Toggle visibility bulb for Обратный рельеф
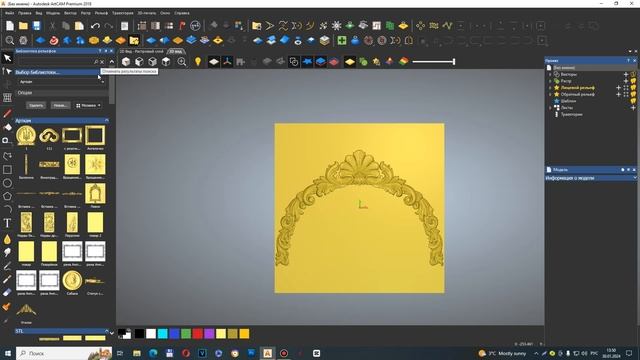 pyautogui.click(x=633, y=94)
